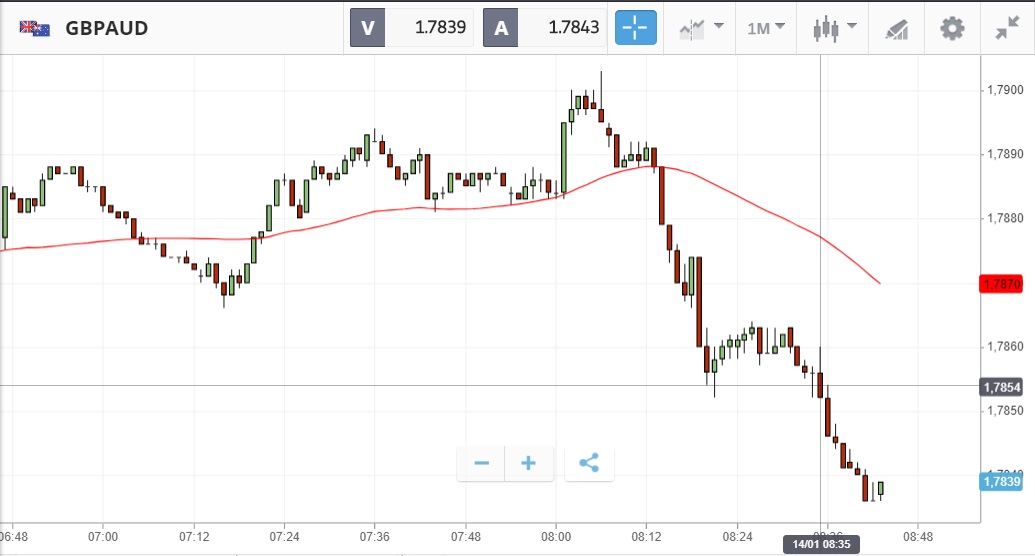
Task: Expand the 1M timeframe selector
Action: (x=766, y=27)
